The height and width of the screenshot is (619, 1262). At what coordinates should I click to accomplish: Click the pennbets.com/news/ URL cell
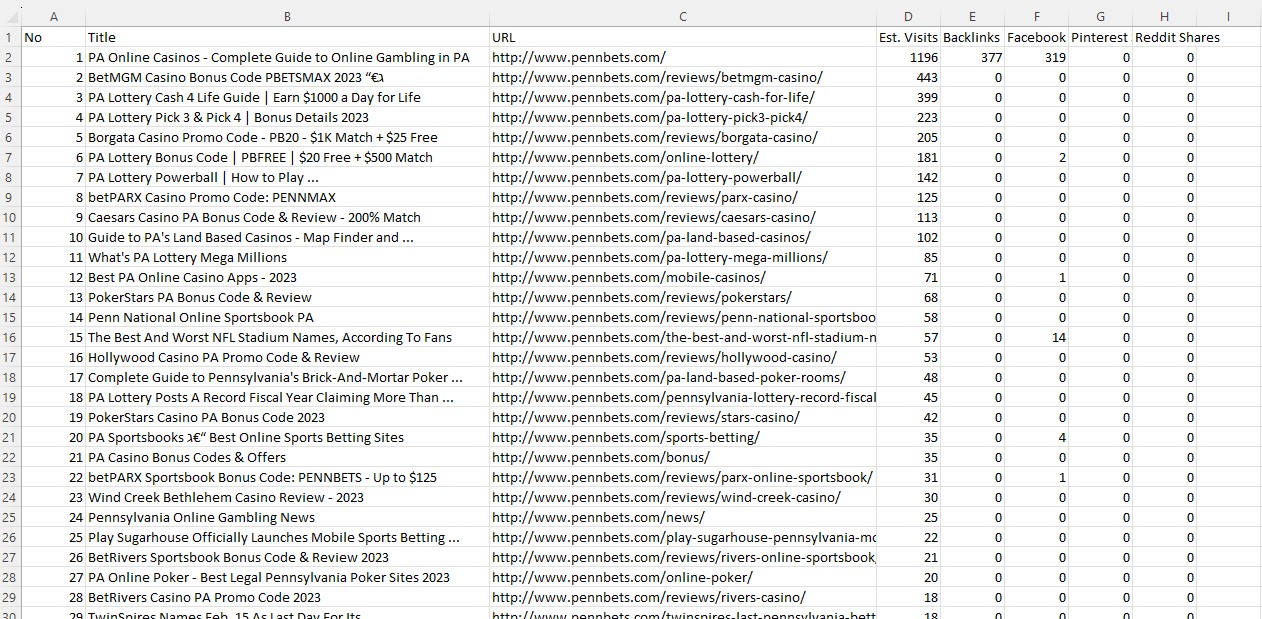682,517
